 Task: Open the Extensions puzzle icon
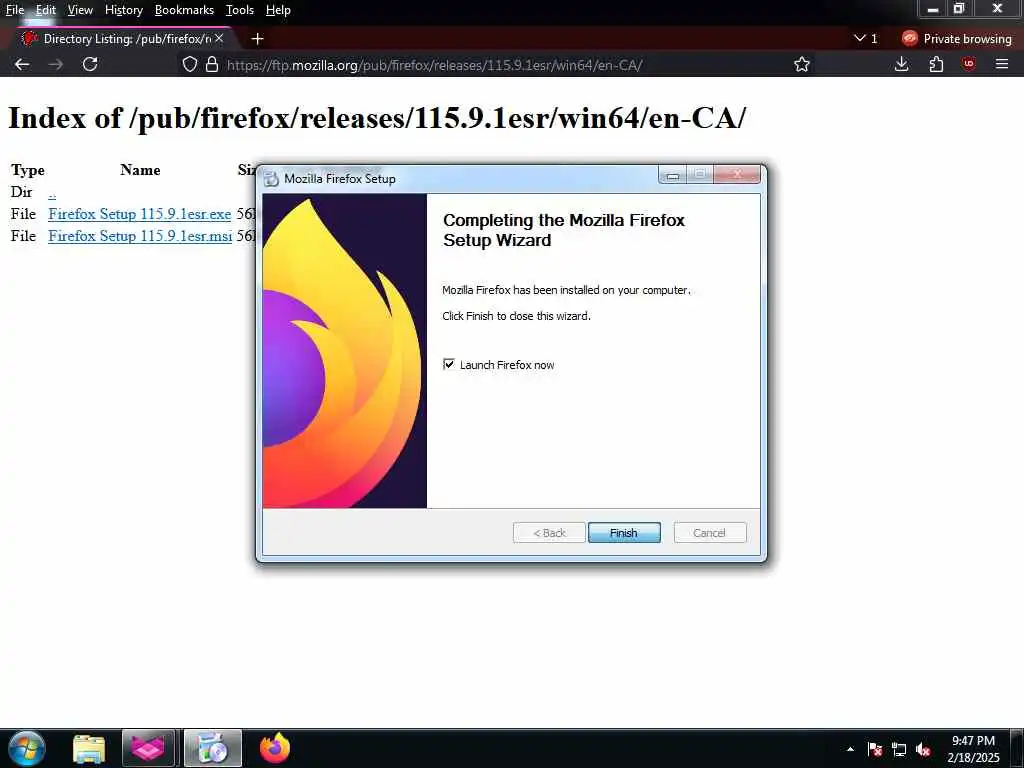click(936, 64)
